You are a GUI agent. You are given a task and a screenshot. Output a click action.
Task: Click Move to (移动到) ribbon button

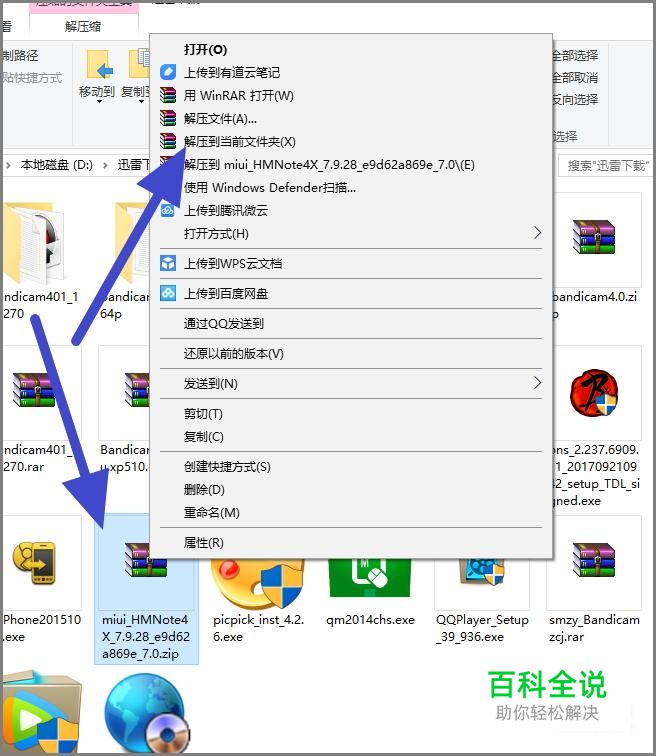tap(97, 75)
